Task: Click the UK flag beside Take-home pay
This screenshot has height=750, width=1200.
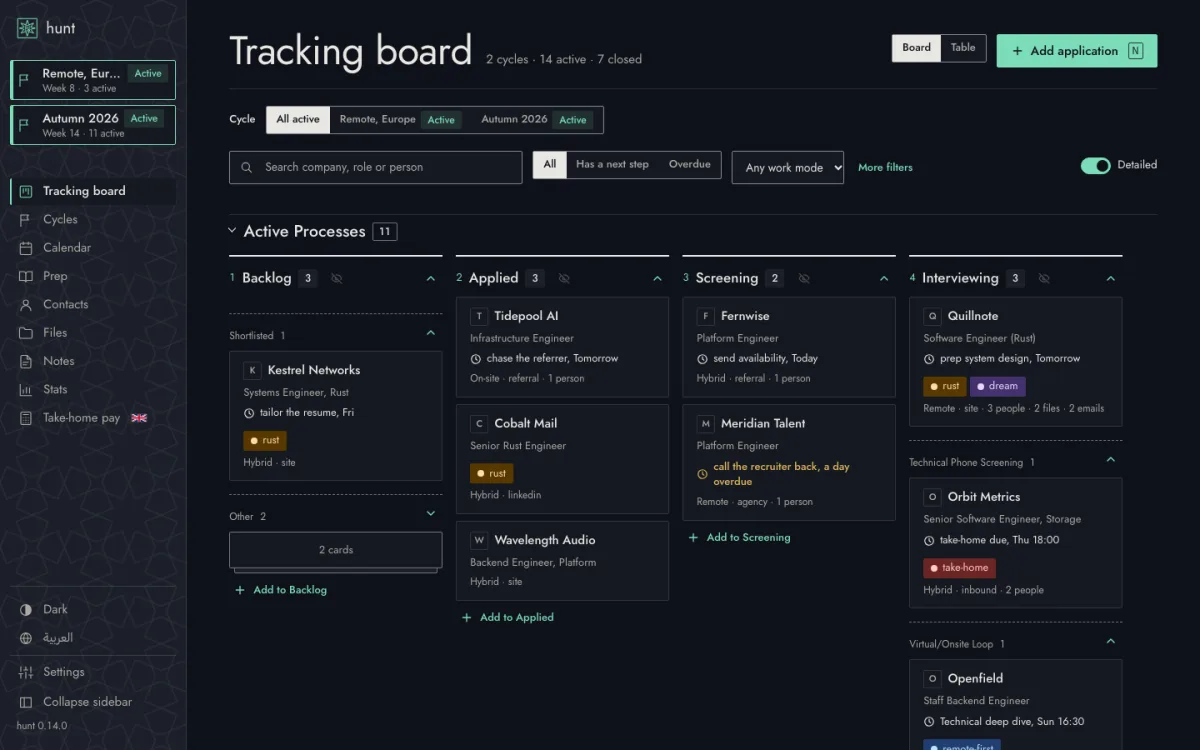Action: (x=139, y=418)
